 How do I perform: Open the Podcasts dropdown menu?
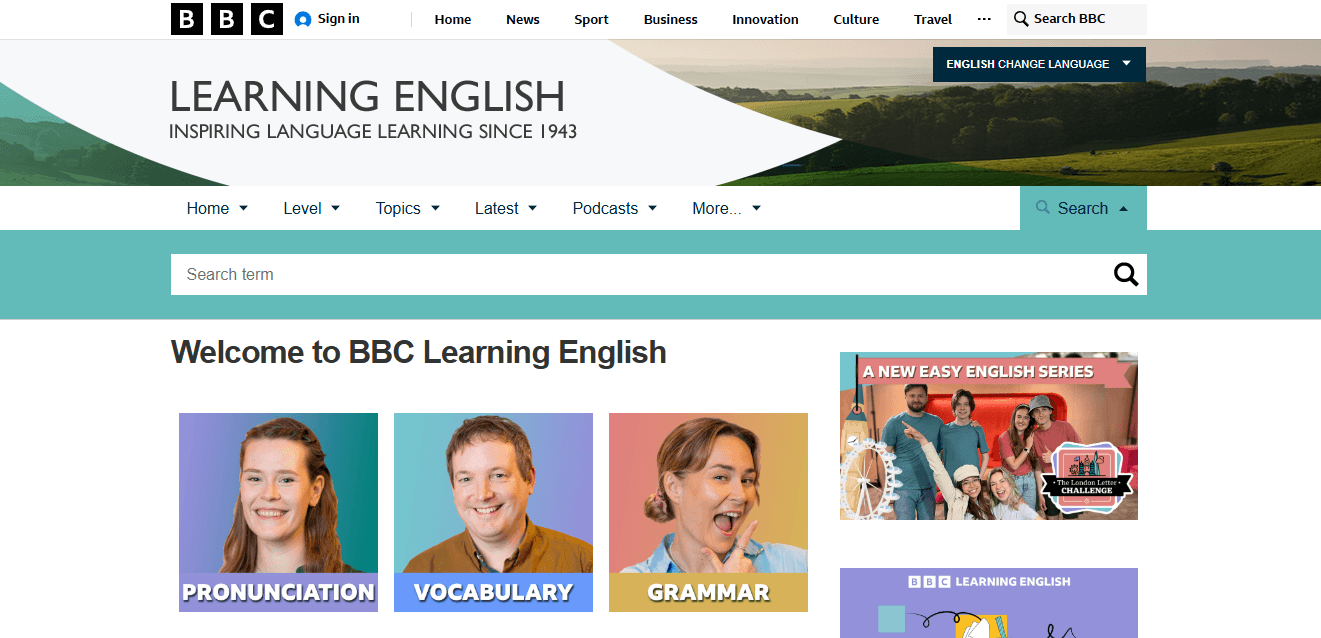click(615, 208)
